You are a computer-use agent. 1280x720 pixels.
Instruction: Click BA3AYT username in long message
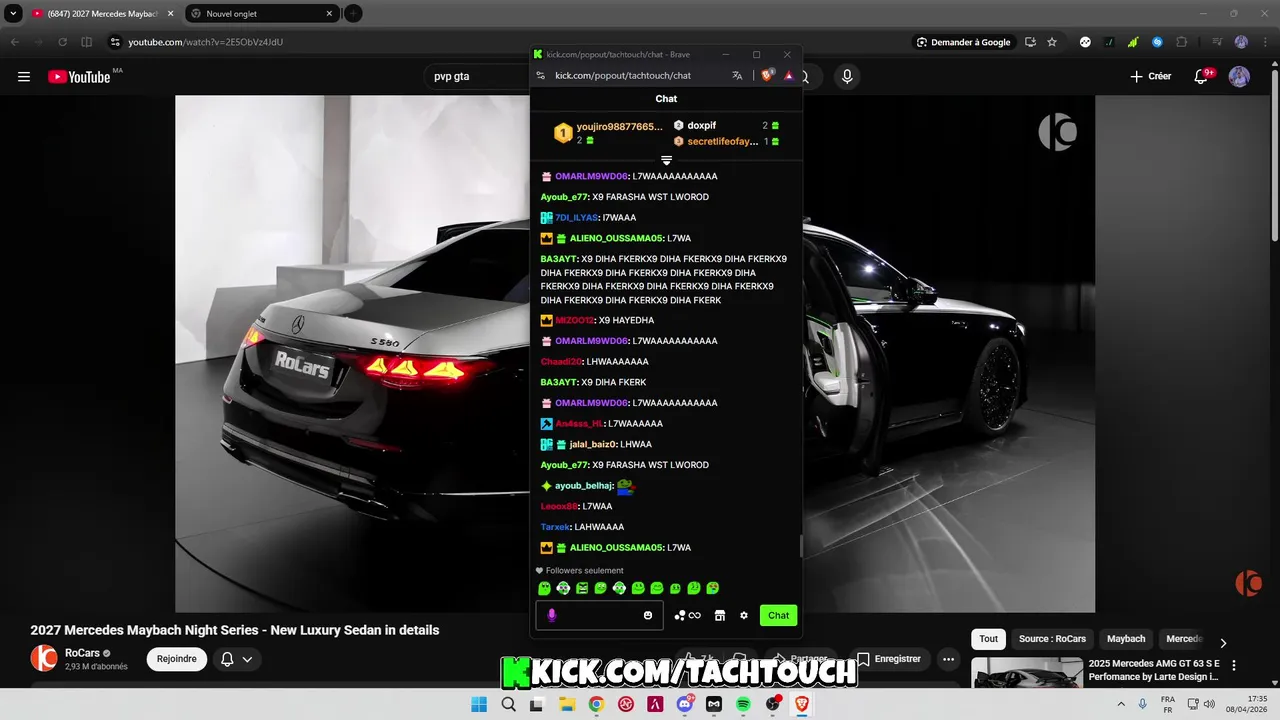(559, 259)
